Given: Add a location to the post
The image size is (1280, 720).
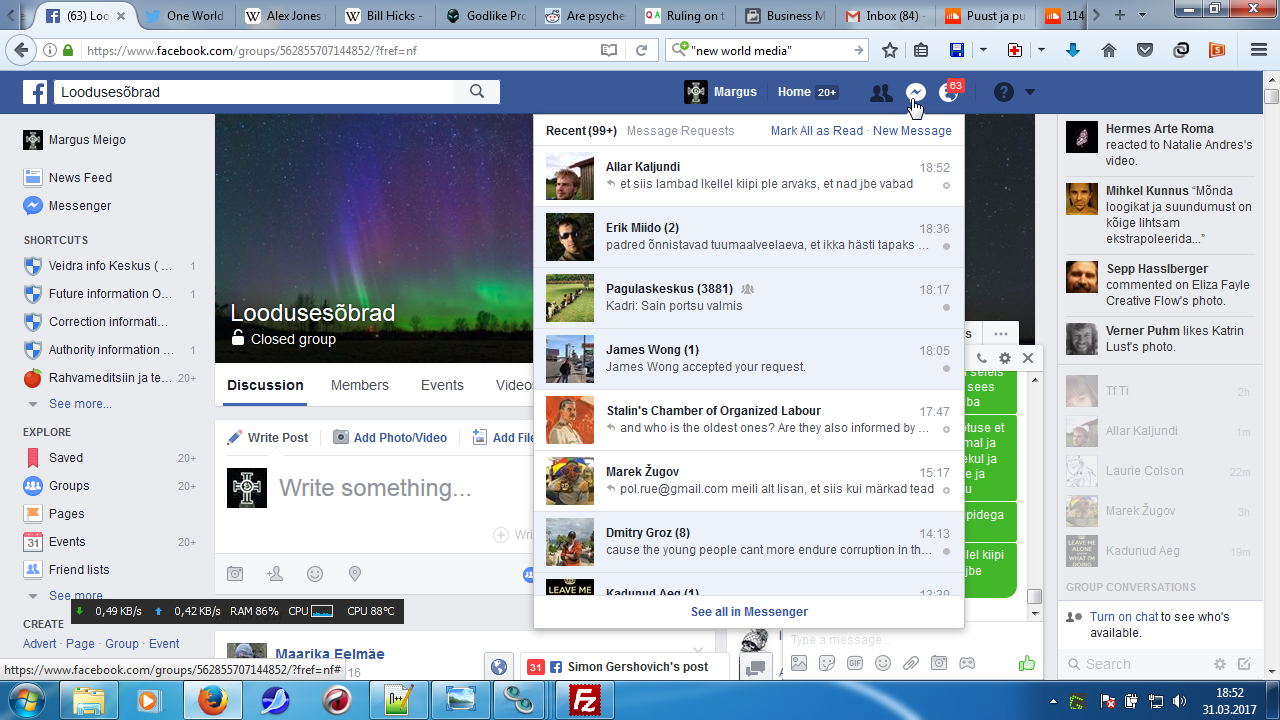Looking at the screenshot, I should (354, 574).
